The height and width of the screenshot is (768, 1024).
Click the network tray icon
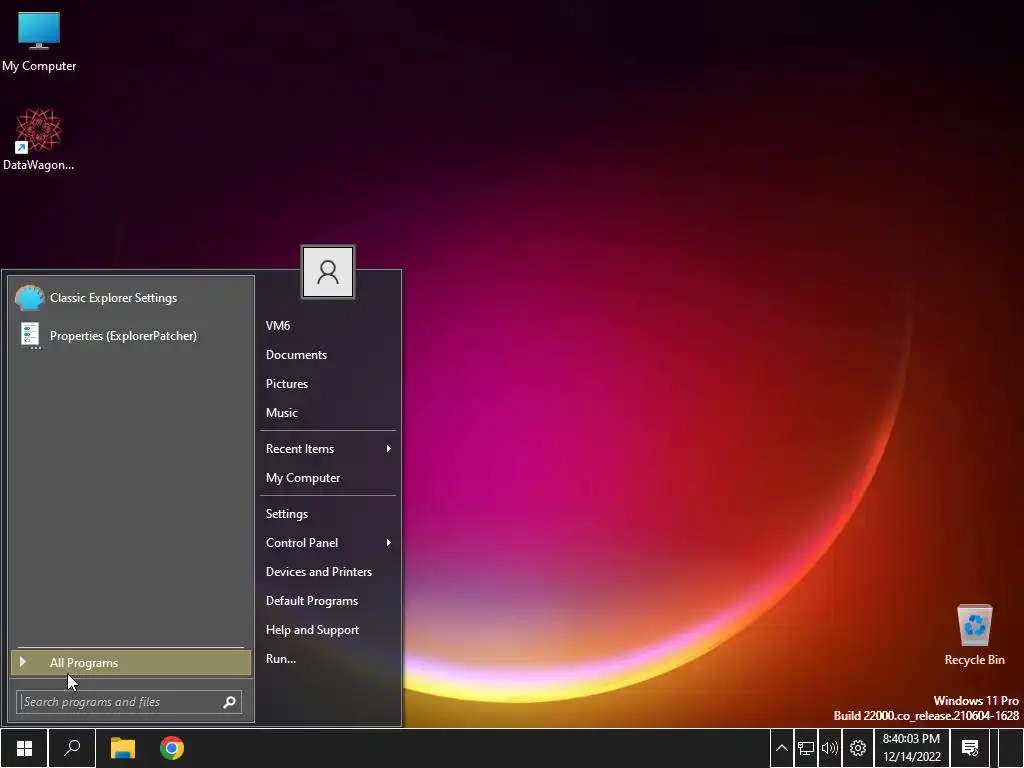[805, 748]
